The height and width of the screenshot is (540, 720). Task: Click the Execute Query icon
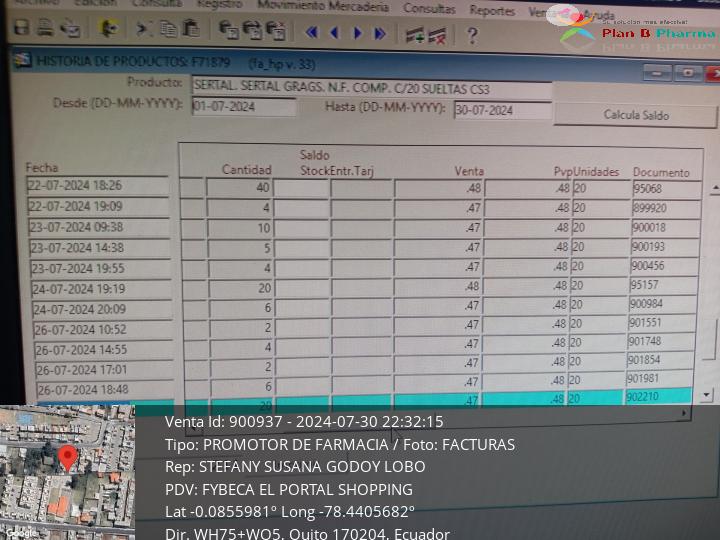coord(252,30)
